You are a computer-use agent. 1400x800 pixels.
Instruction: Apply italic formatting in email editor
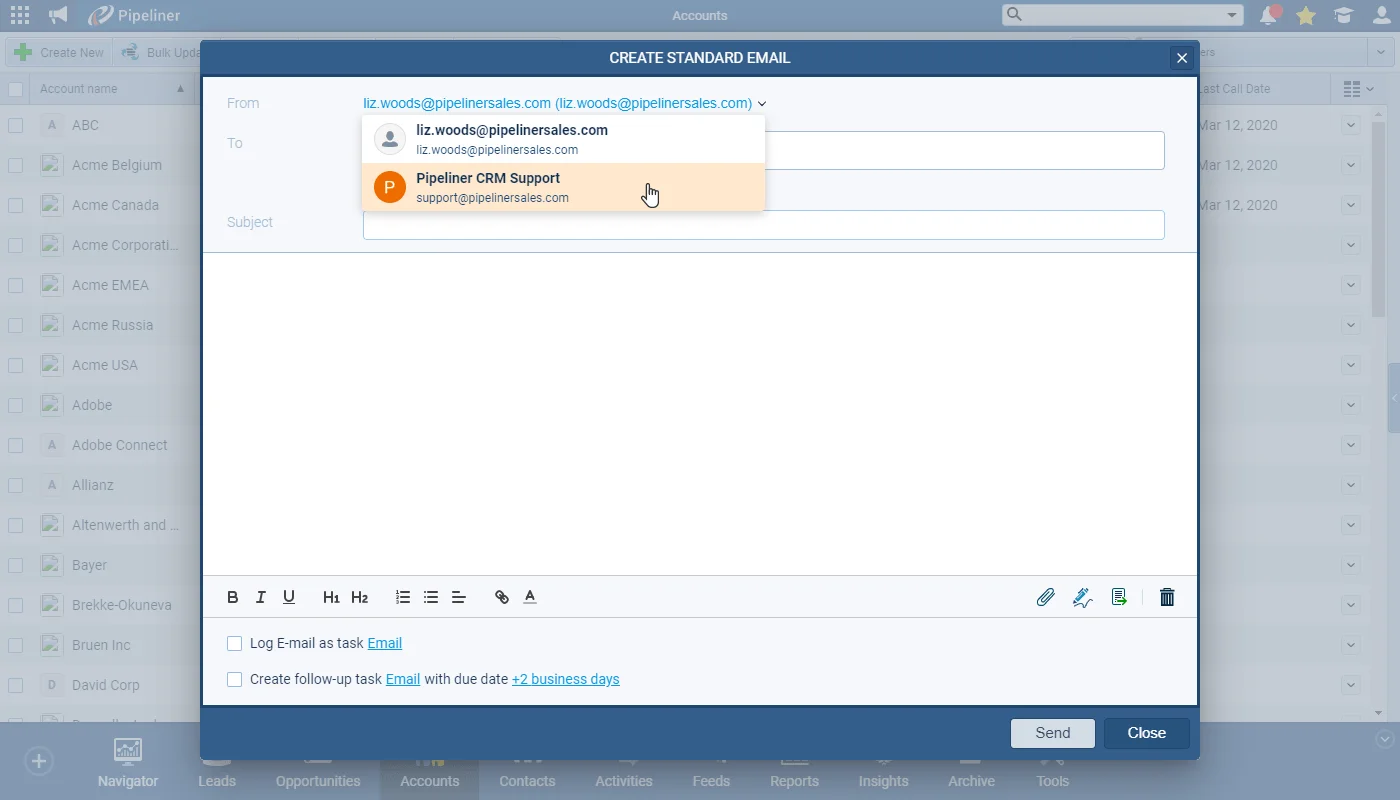tap(261, 597)
